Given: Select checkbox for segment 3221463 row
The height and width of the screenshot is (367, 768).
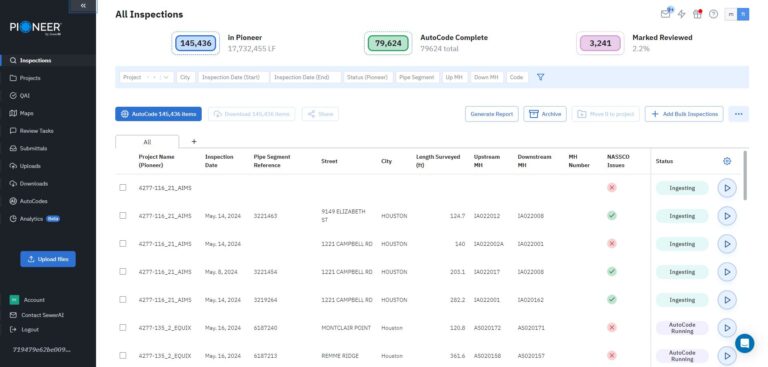Looking at the screenshot, I should 123,216.
